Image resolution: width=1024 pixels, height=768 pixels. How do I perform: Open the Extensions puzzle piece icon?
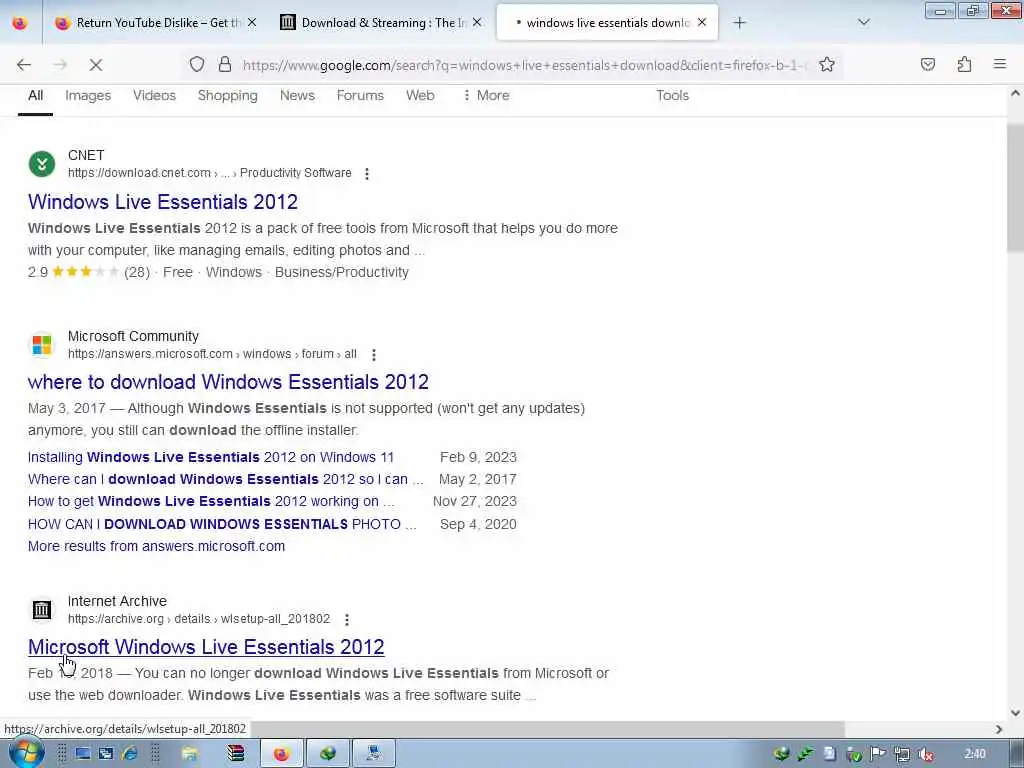point(965,64)
